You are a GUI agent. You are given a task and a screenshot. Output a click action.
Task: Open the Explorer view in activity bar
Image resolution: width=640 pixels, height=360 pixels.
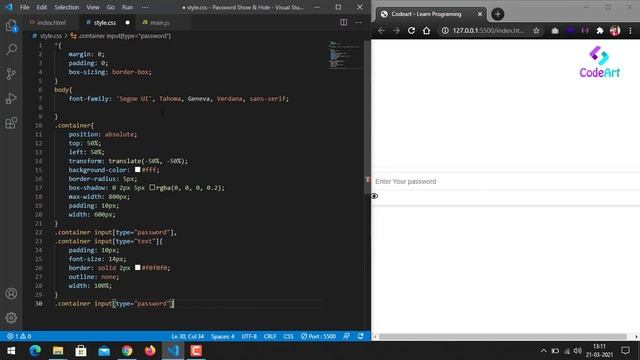(x=11, y=26)
